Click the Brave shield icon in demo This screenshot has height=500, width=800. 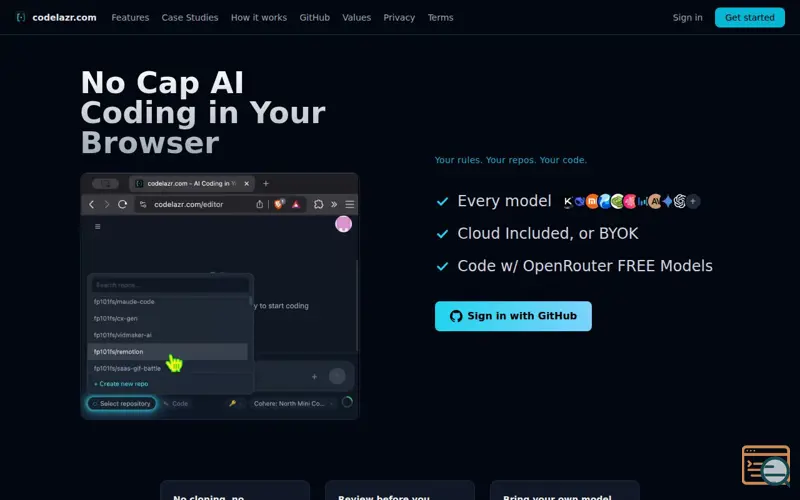tap(279, 204)
